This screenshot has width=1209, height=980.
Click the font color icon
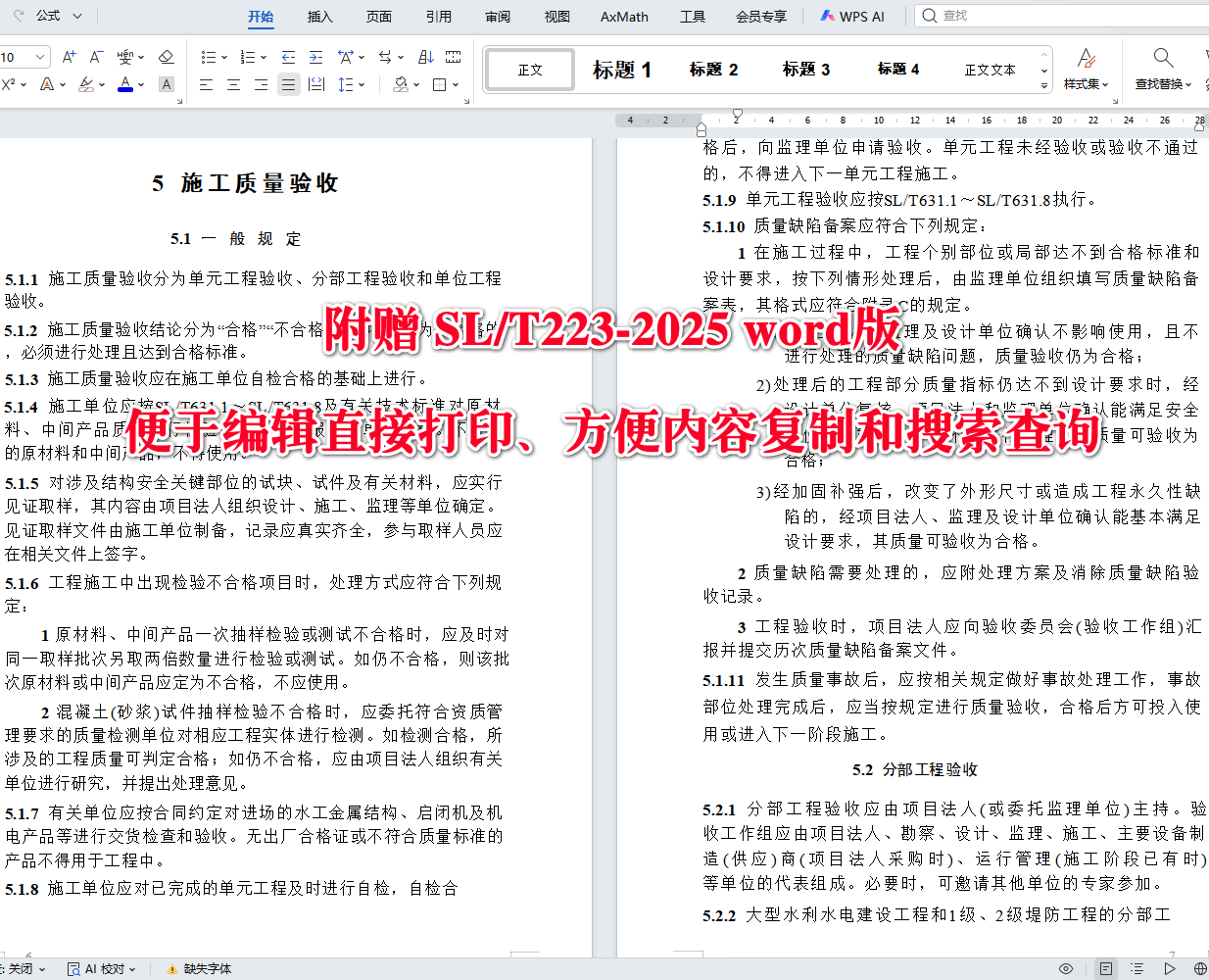(125, 85)
